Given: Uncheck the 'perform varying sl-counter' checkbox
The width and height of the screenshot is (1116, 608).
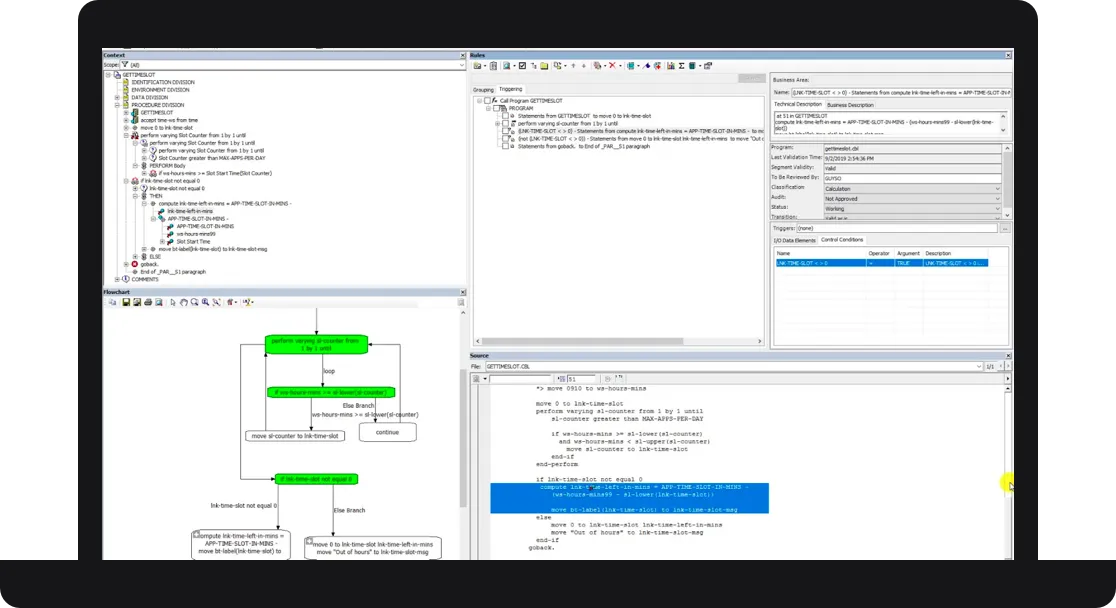Looking at the screenshot, I should pyautogui.click(x=507, y=122).
